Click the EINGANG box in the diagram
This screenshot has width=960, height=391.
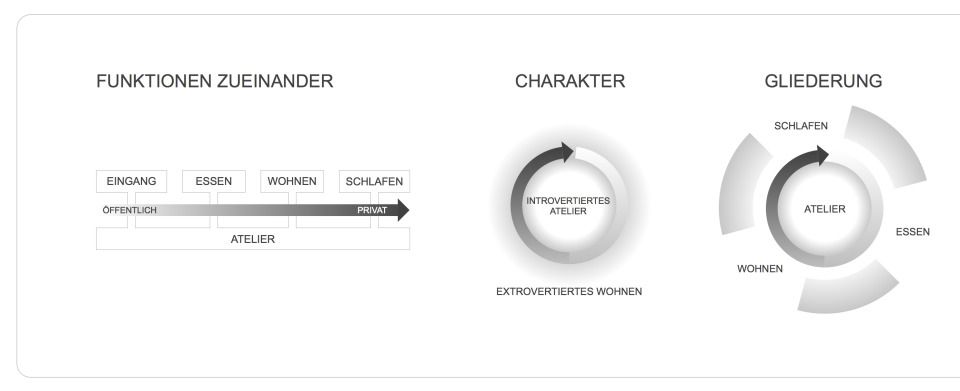coord(131,182)
